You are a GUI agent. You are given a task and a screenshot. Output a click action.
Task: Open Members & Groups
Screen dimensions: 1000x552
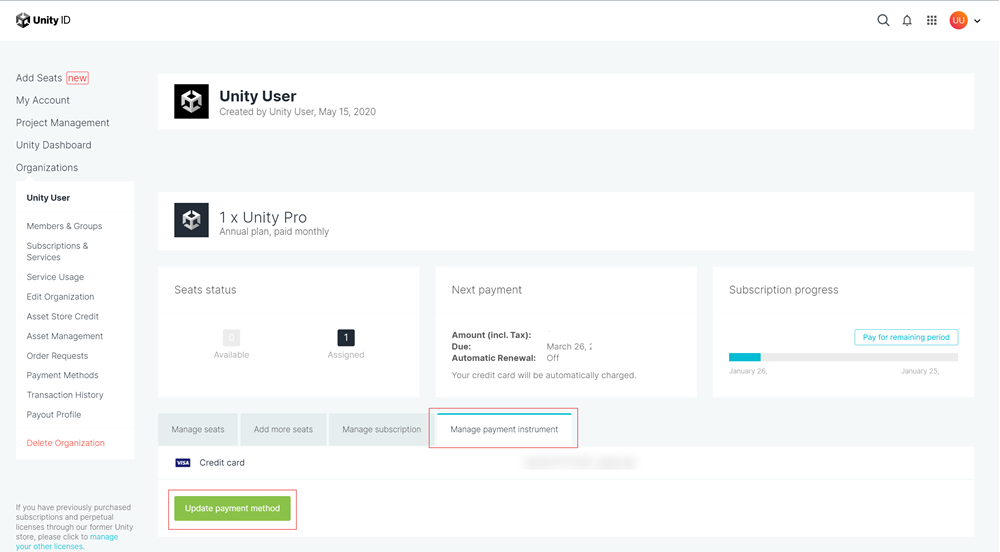(x=64, y=226)
